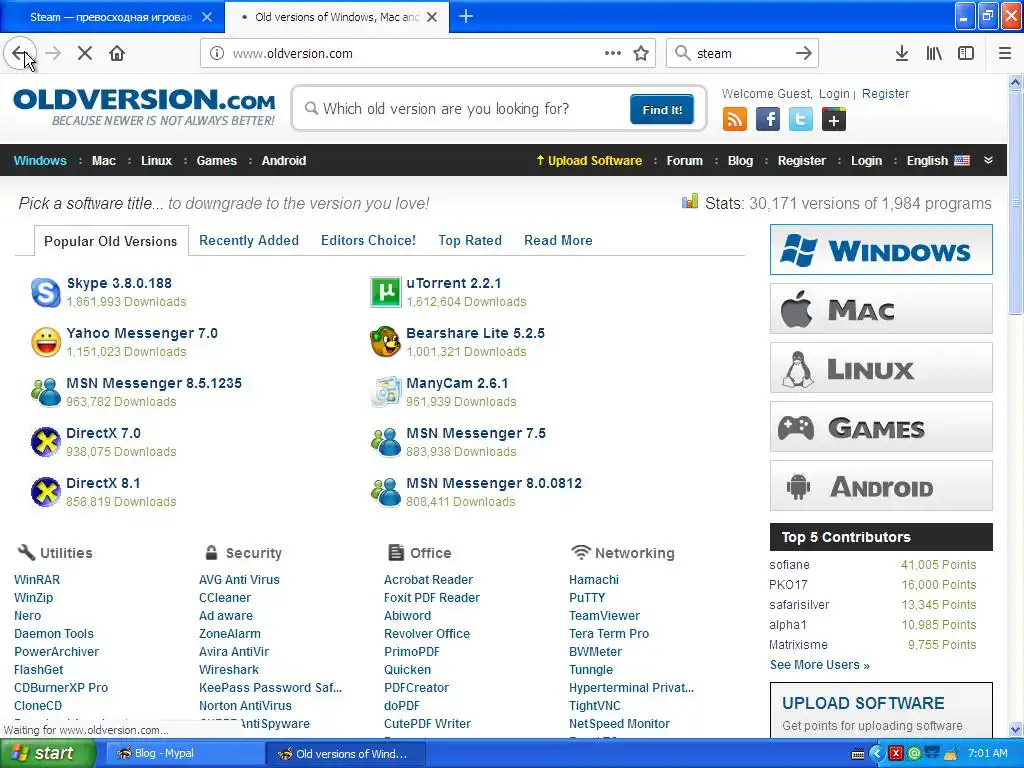1024x768 pixels.
Task: Click the ManyCam 2.6.1 icon
Action: pos(385,392)
